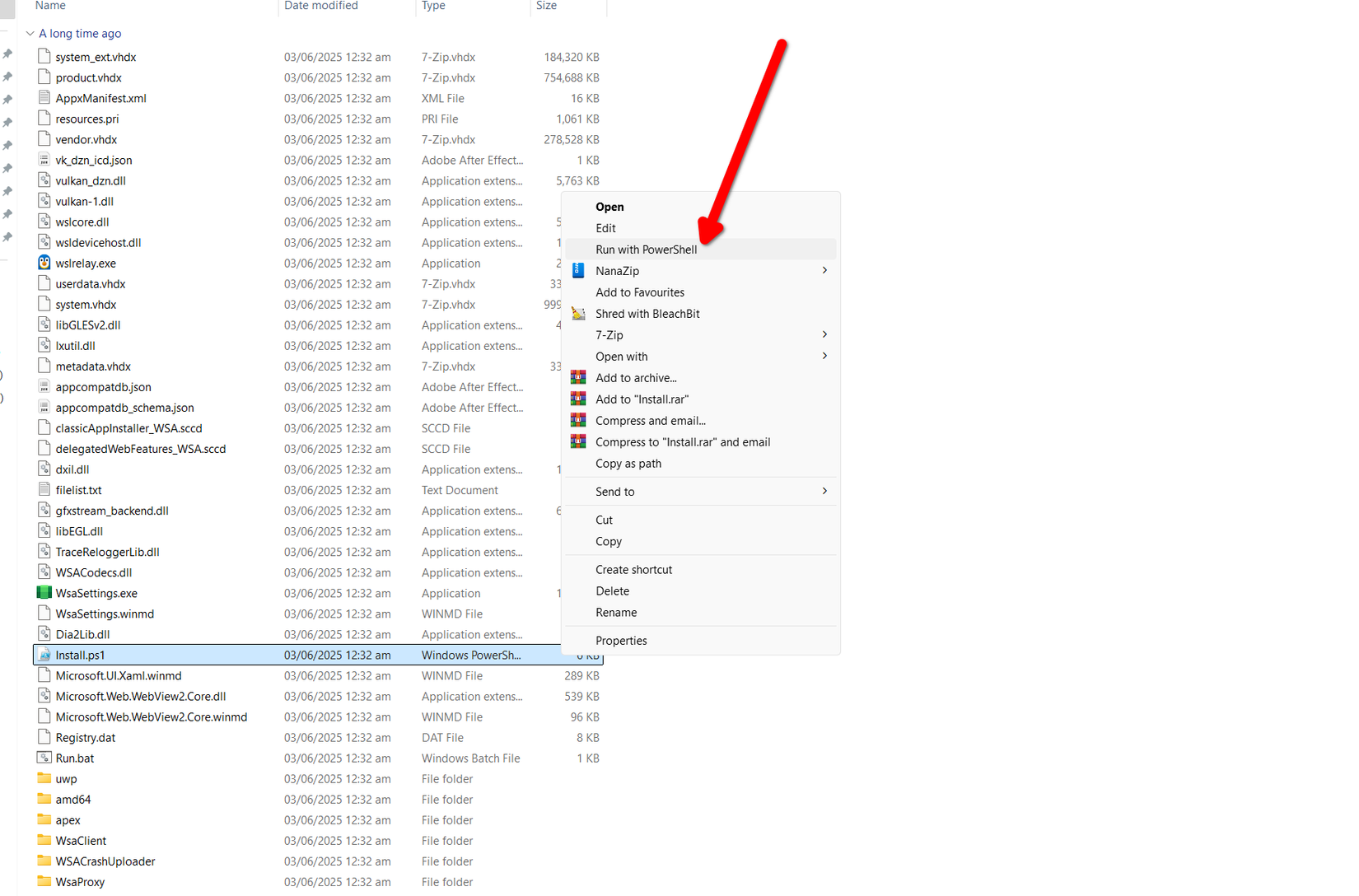
Task: Click 'Rename' in the context menu
Action: coord(615,612)
